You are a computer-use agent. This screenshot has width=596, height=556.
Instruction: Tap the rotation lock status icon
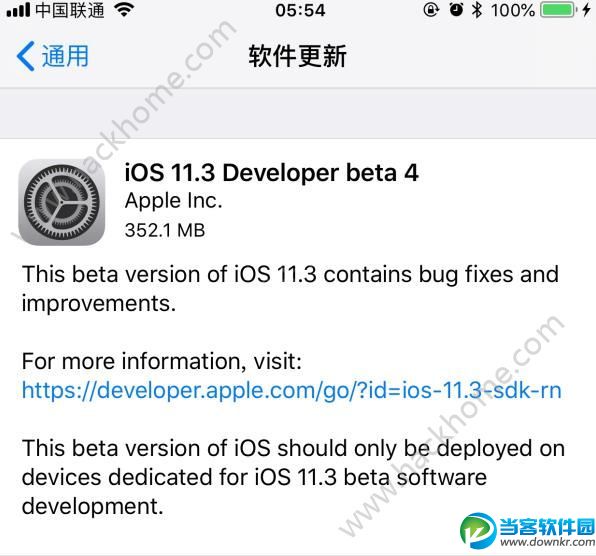coord(431,10)
